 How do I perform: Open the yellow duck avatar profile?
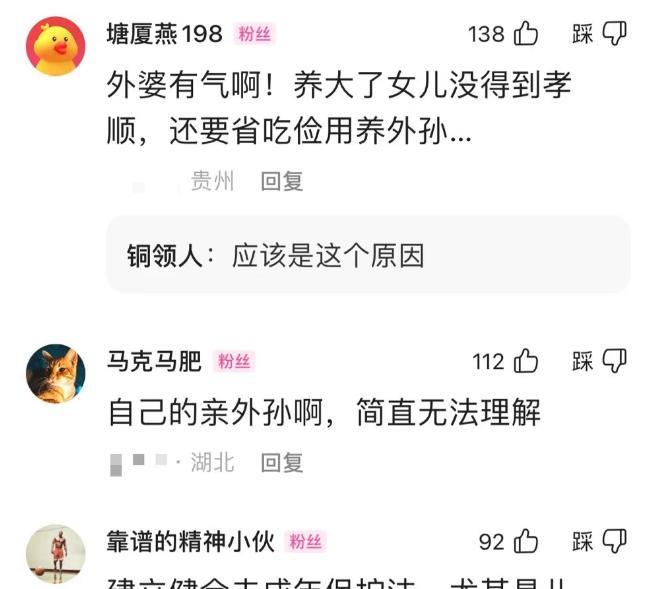56,46
